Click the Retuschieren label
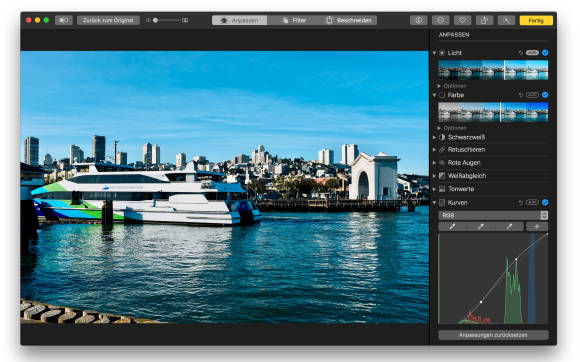The height and width of the screenshot is (362, 580). pyautogui.click(x=466, y=150)
